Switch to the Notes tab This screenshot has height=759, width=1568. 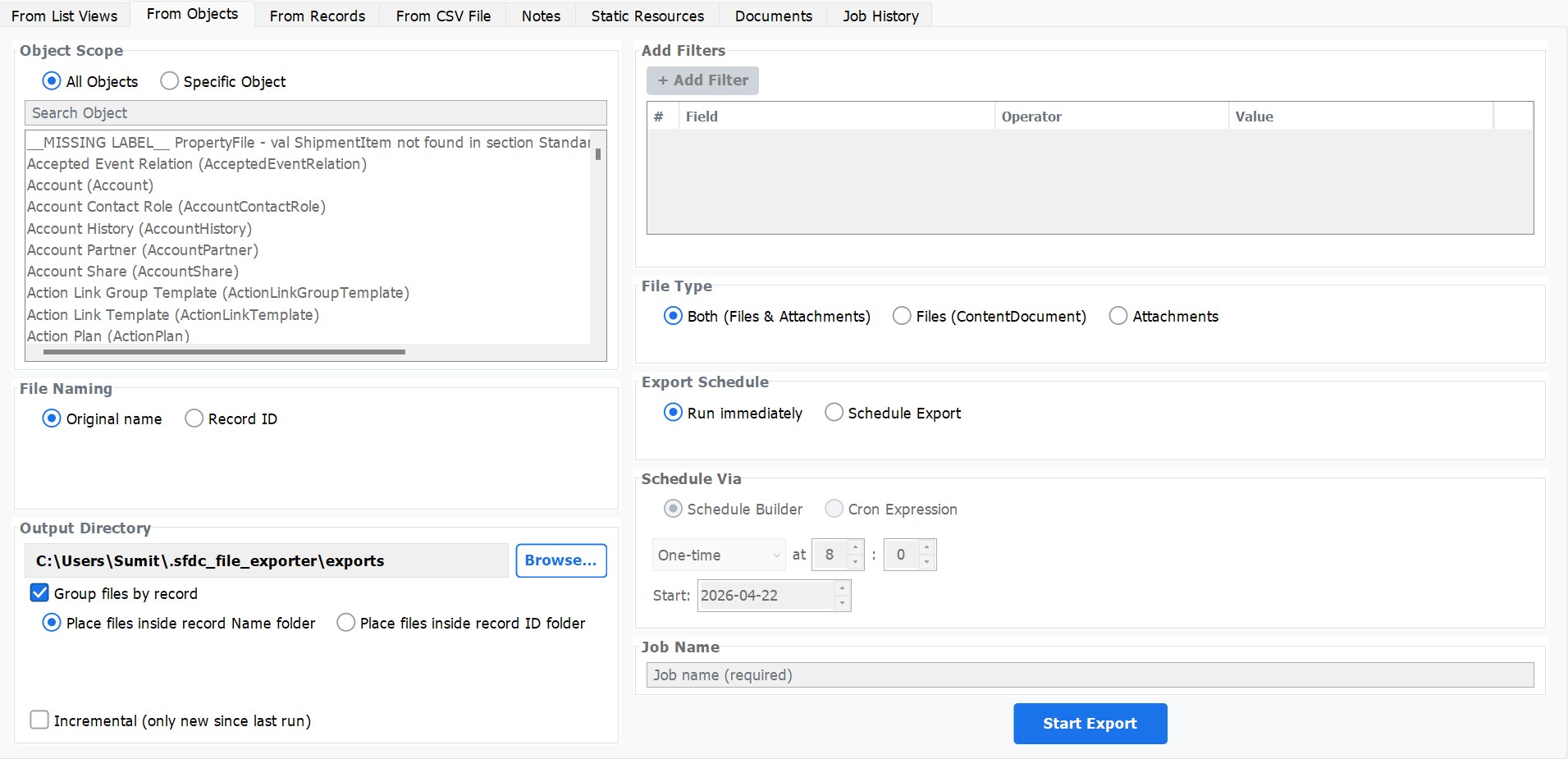[540, 15]
